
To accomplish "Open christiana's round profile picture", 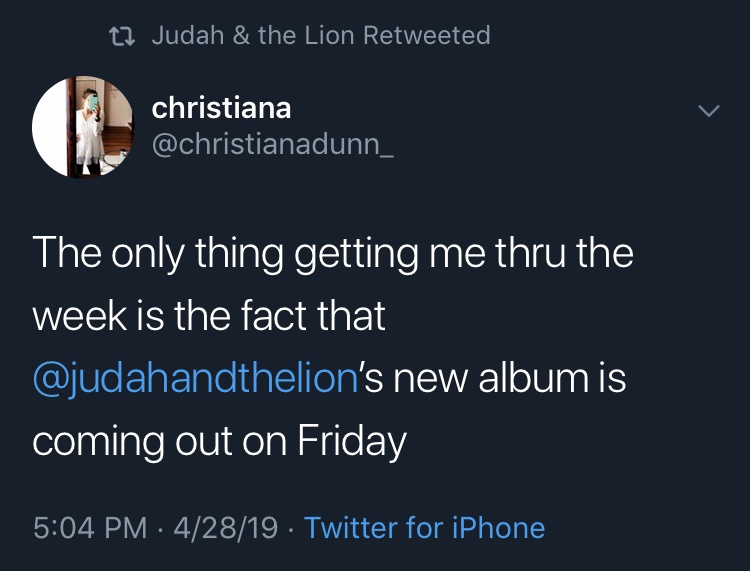I will pos(83,127).
